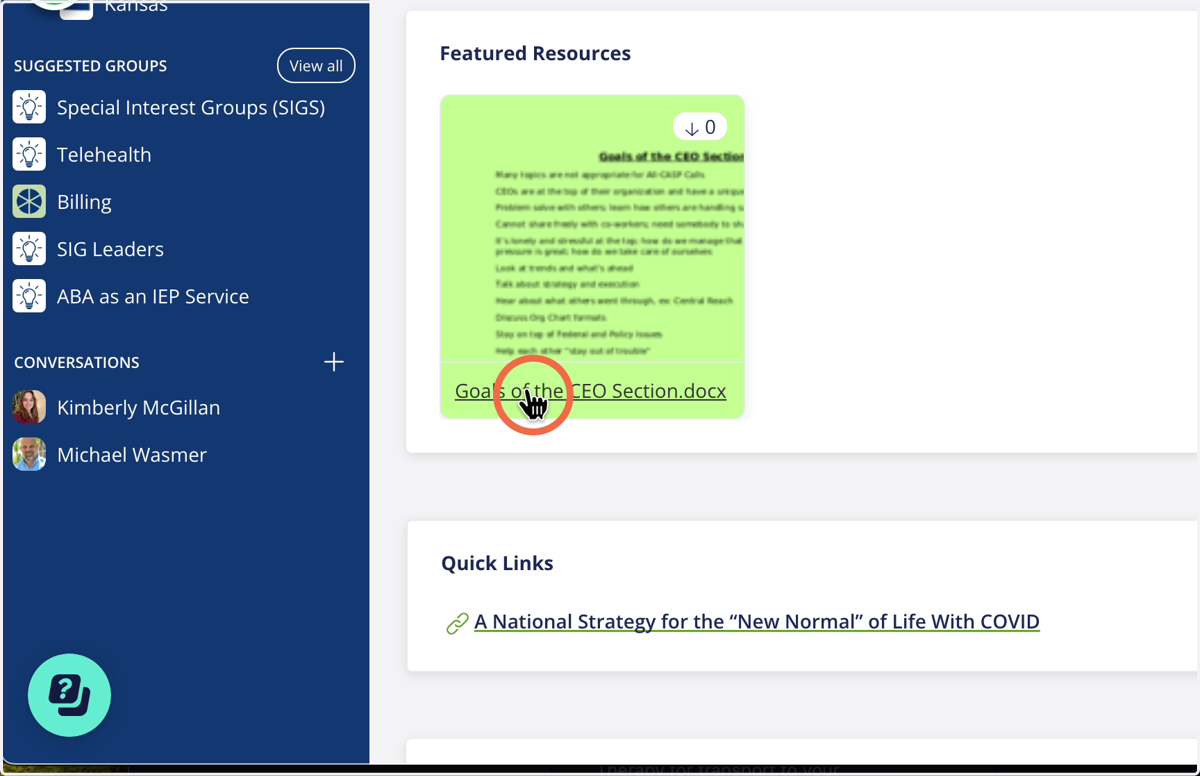The image size is (1200, 776).
Task: Open ABA as an IEP Service group
Action: pyautogui.click(x=153, y=296)
